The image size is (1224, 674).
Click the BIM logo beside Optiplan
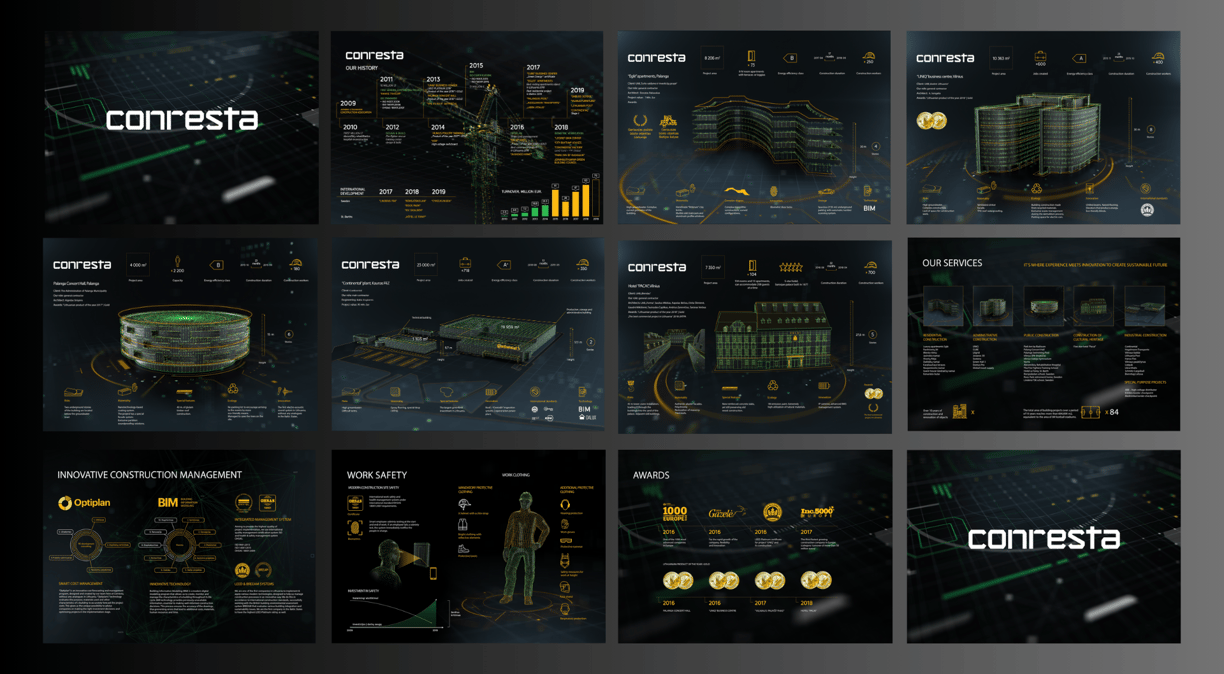pos(168,502)
